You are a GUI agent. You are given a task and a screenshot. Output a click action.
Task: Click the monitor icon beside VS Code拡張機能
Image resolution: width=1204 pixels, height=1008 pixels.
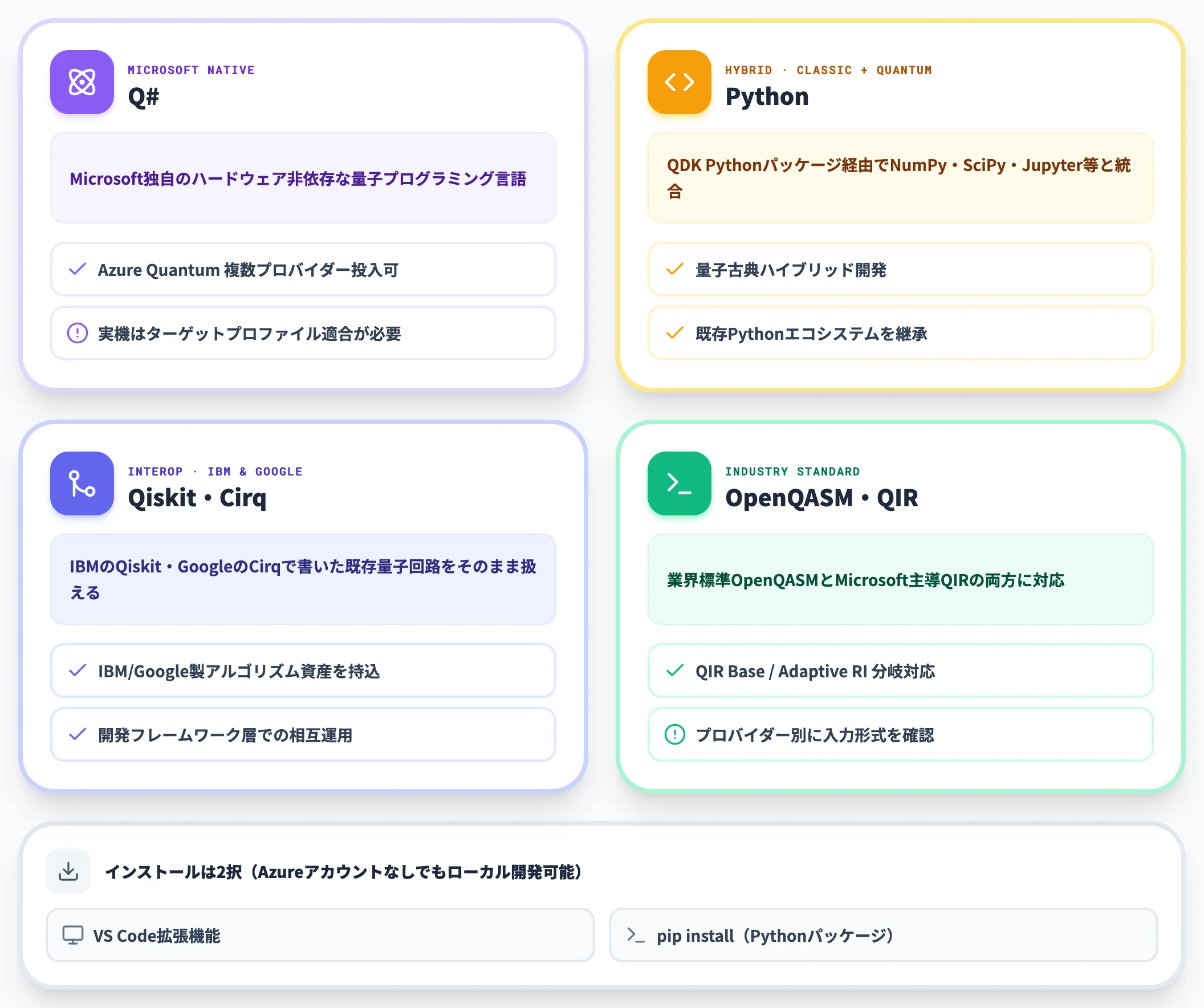click(x=73, y=935)
